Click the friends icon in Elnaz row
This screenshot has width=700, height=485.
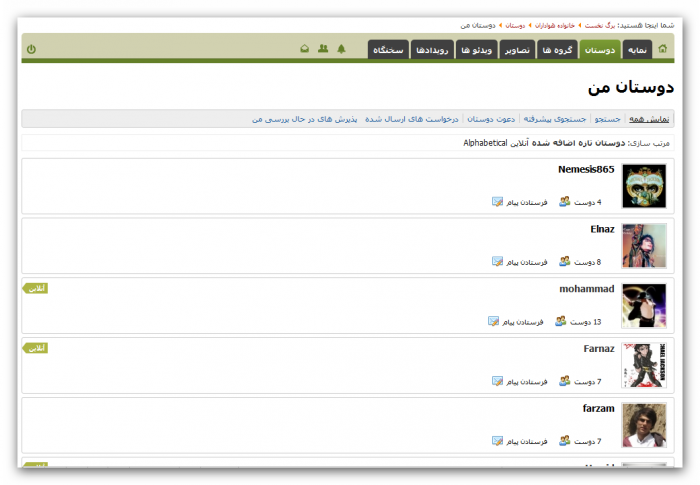(565, 261)
